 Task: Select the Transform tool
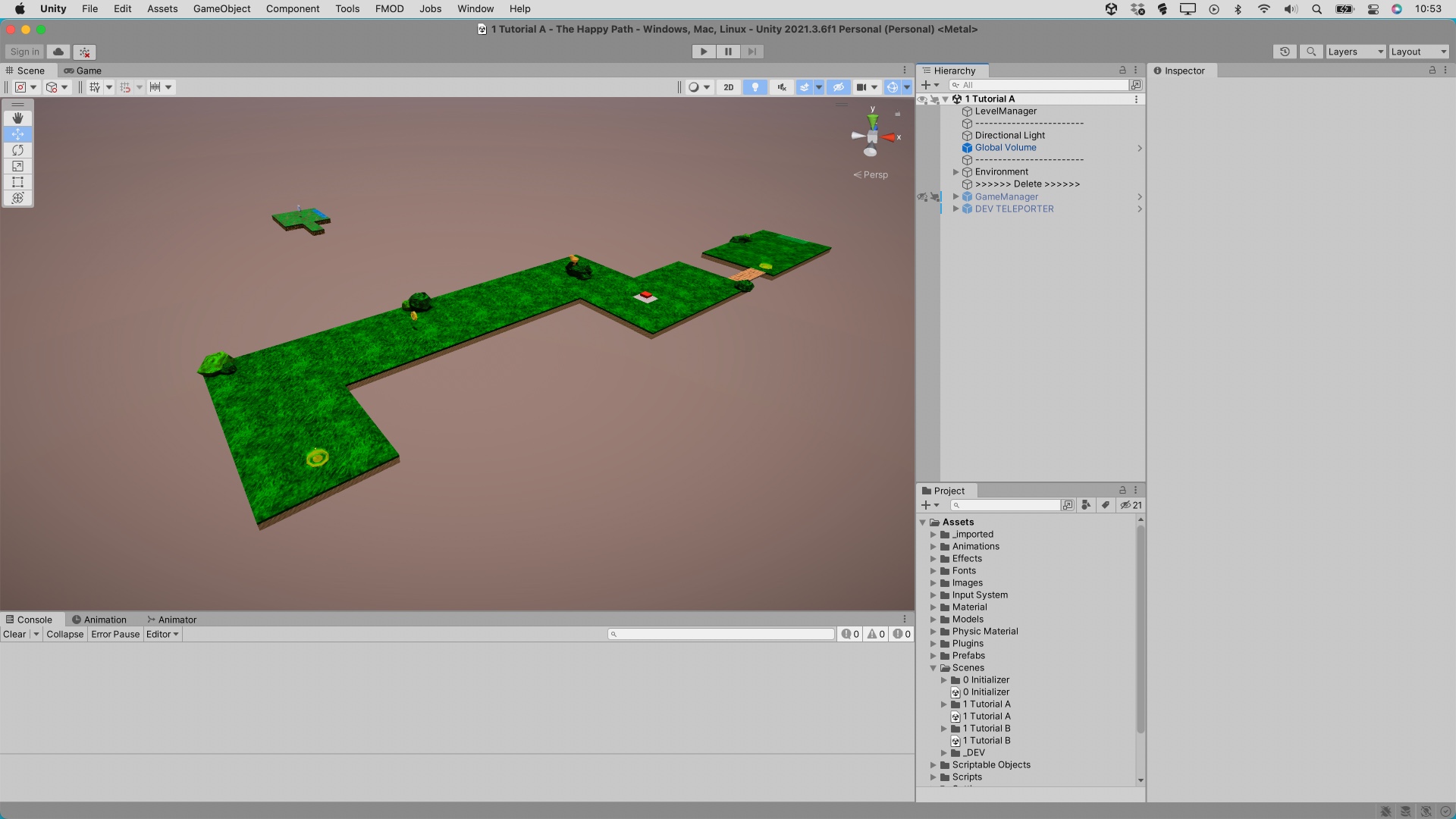pyautogui.click(x=17, y=198)
